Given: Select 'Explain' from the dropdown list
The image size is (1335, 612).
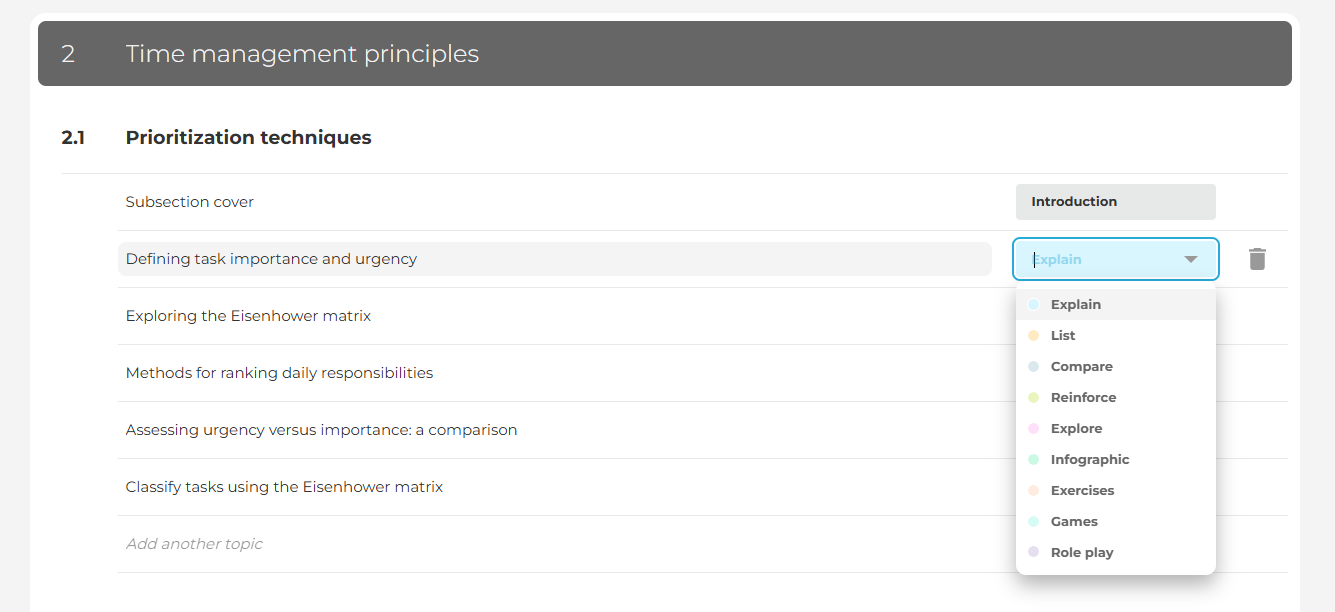Looking at the screenshot, I should click(1075, 305).
